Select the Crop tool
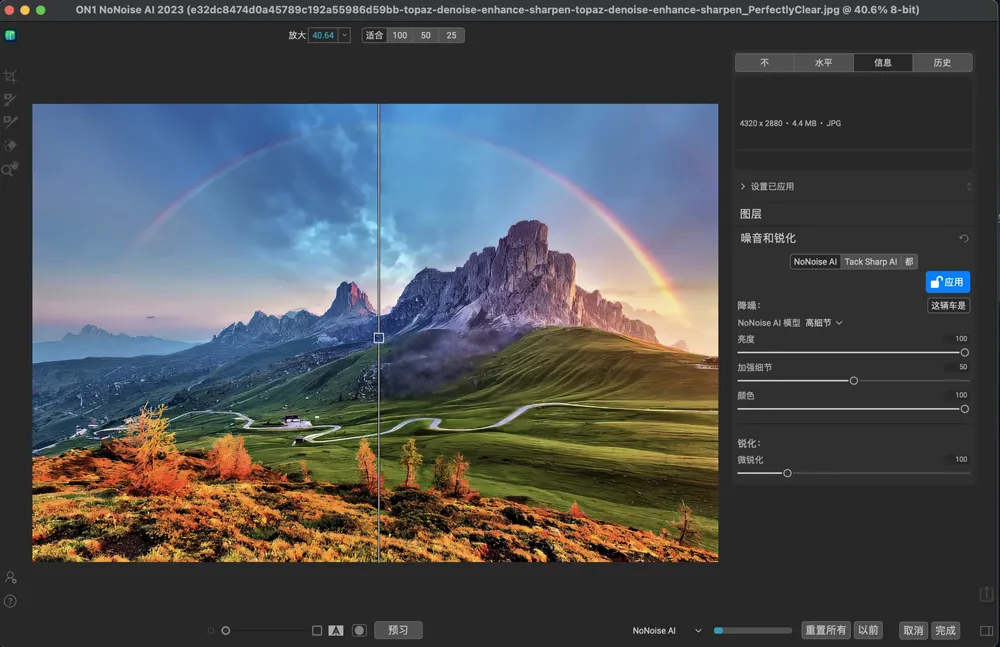Image resolution: width=1000 pixels, height=647 pixels. coord(10,77)
